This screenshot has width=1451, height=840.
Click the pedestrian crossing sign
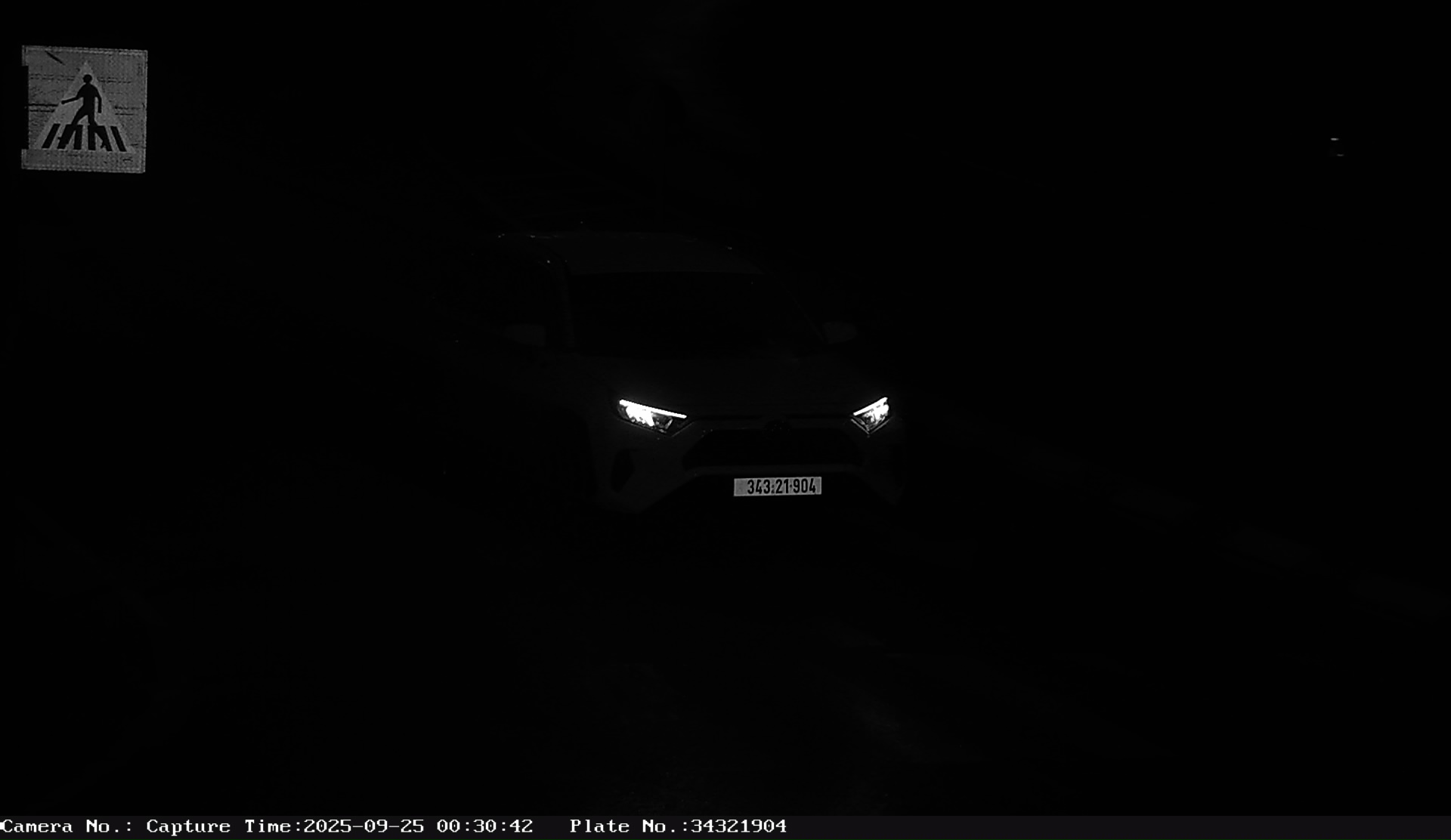pyautogui.click(x=84, y=110)
